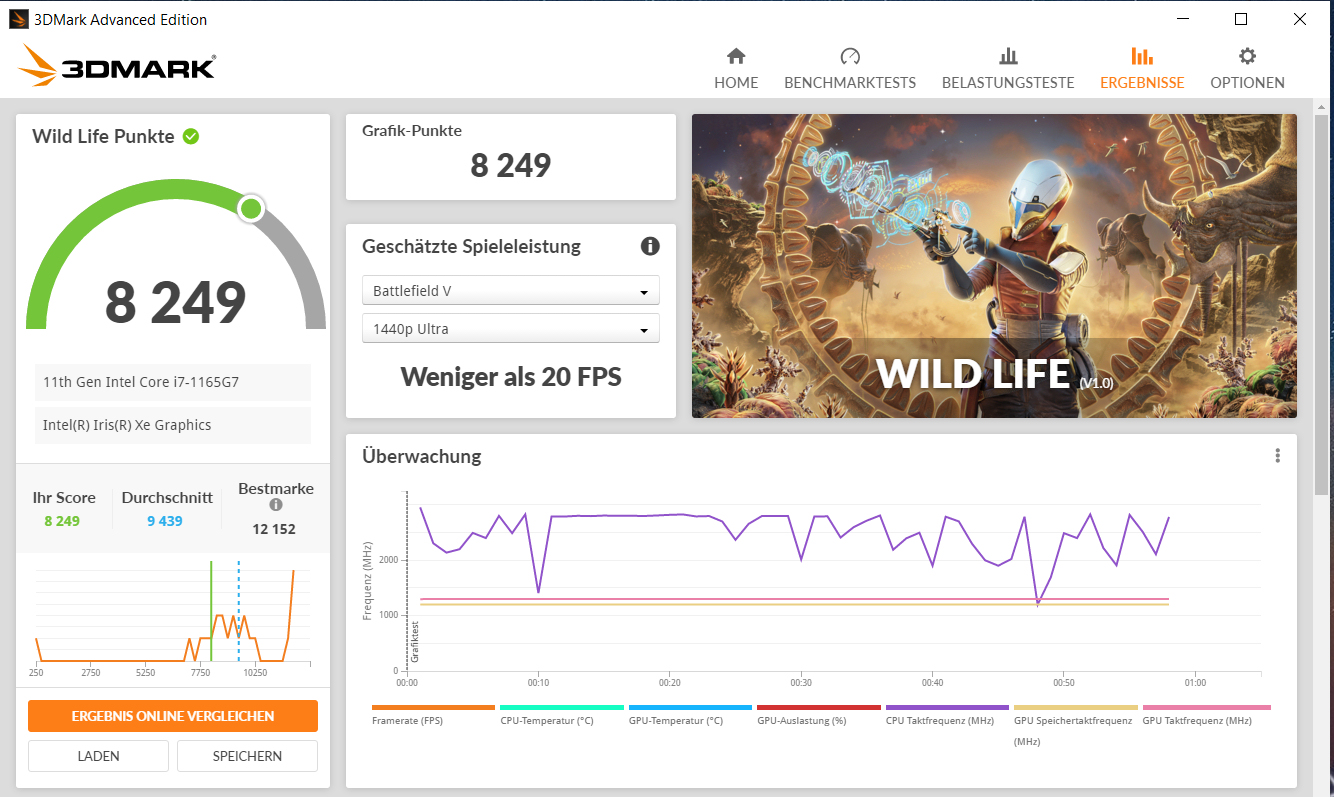The height and width of the screenshot is (797, 1334).
Task: Click the SPEICHERN button
Action: point(247,756)
